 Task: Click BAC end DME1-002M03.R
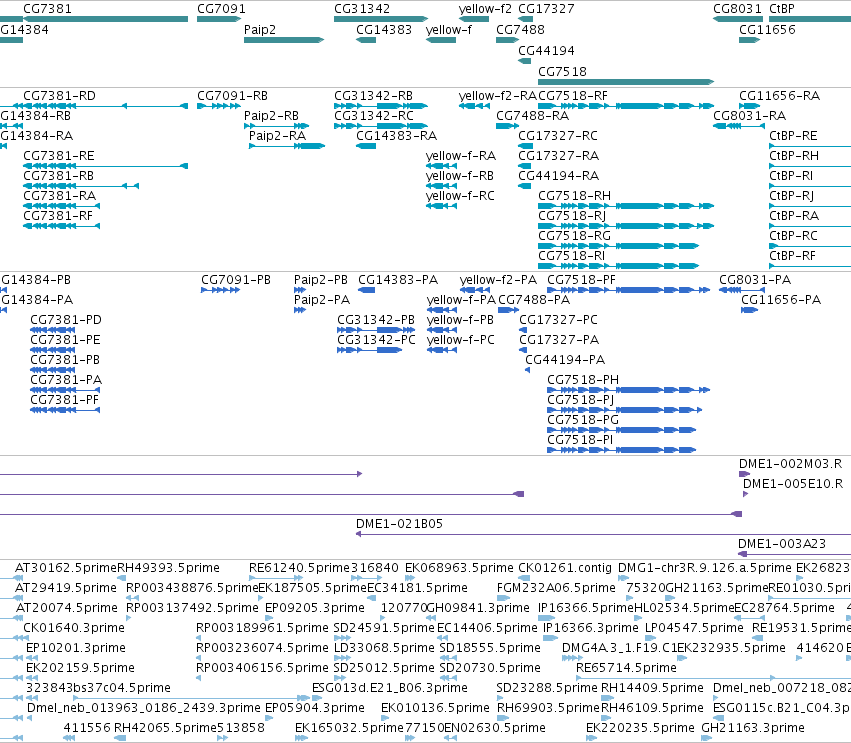(745, 474)
